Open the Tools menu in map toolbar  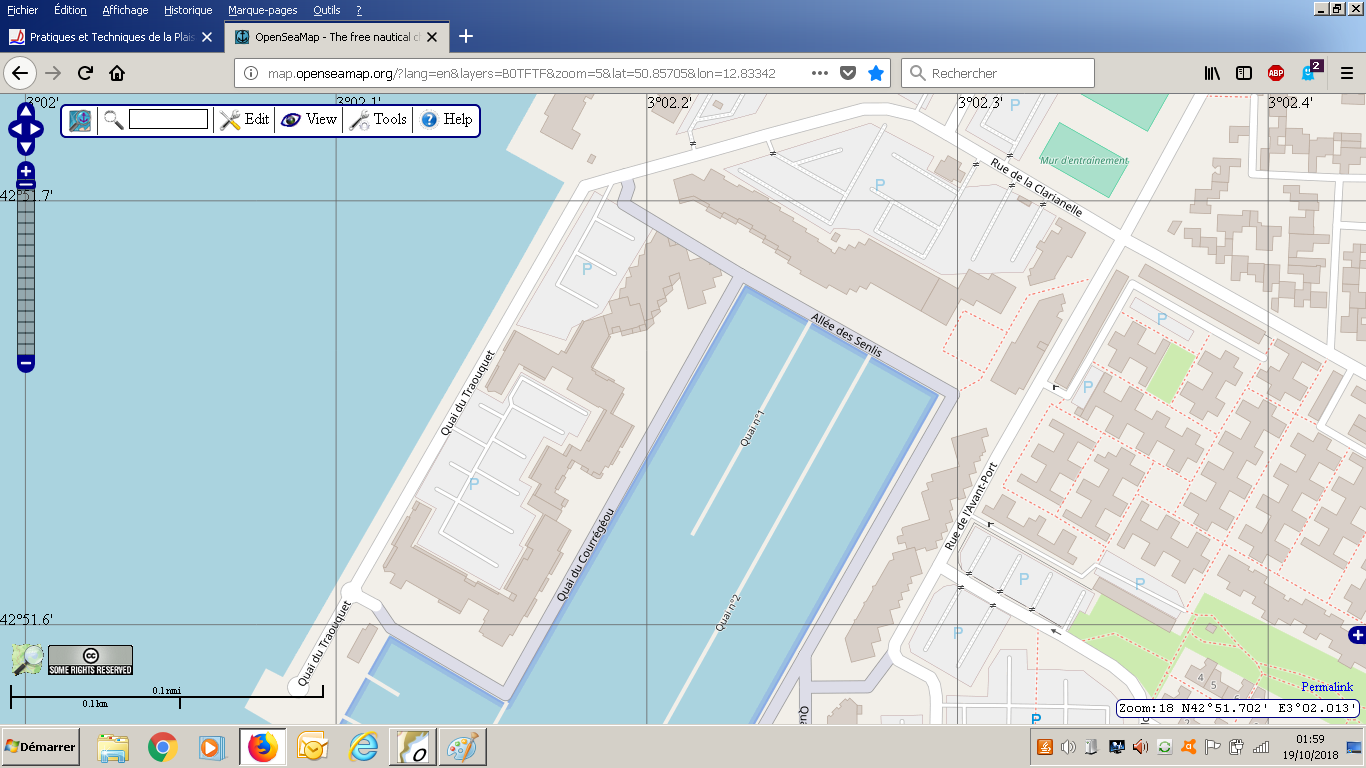[x=378, y=120]
